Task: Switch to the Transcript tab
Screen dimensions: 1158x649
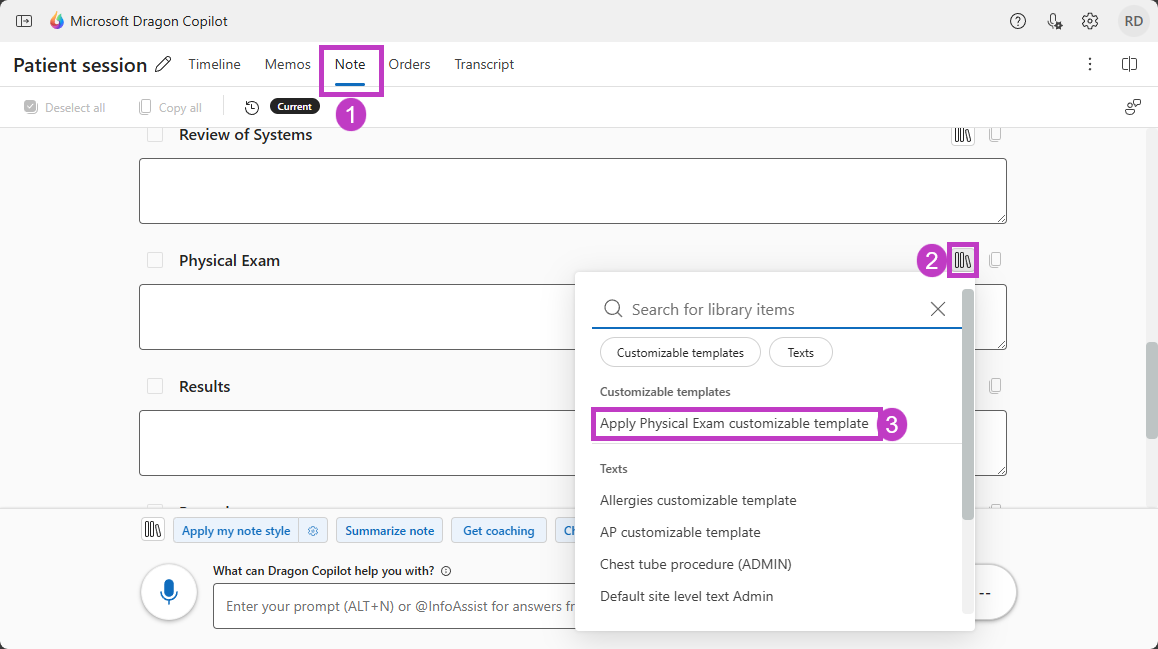Action: point(484,64)
